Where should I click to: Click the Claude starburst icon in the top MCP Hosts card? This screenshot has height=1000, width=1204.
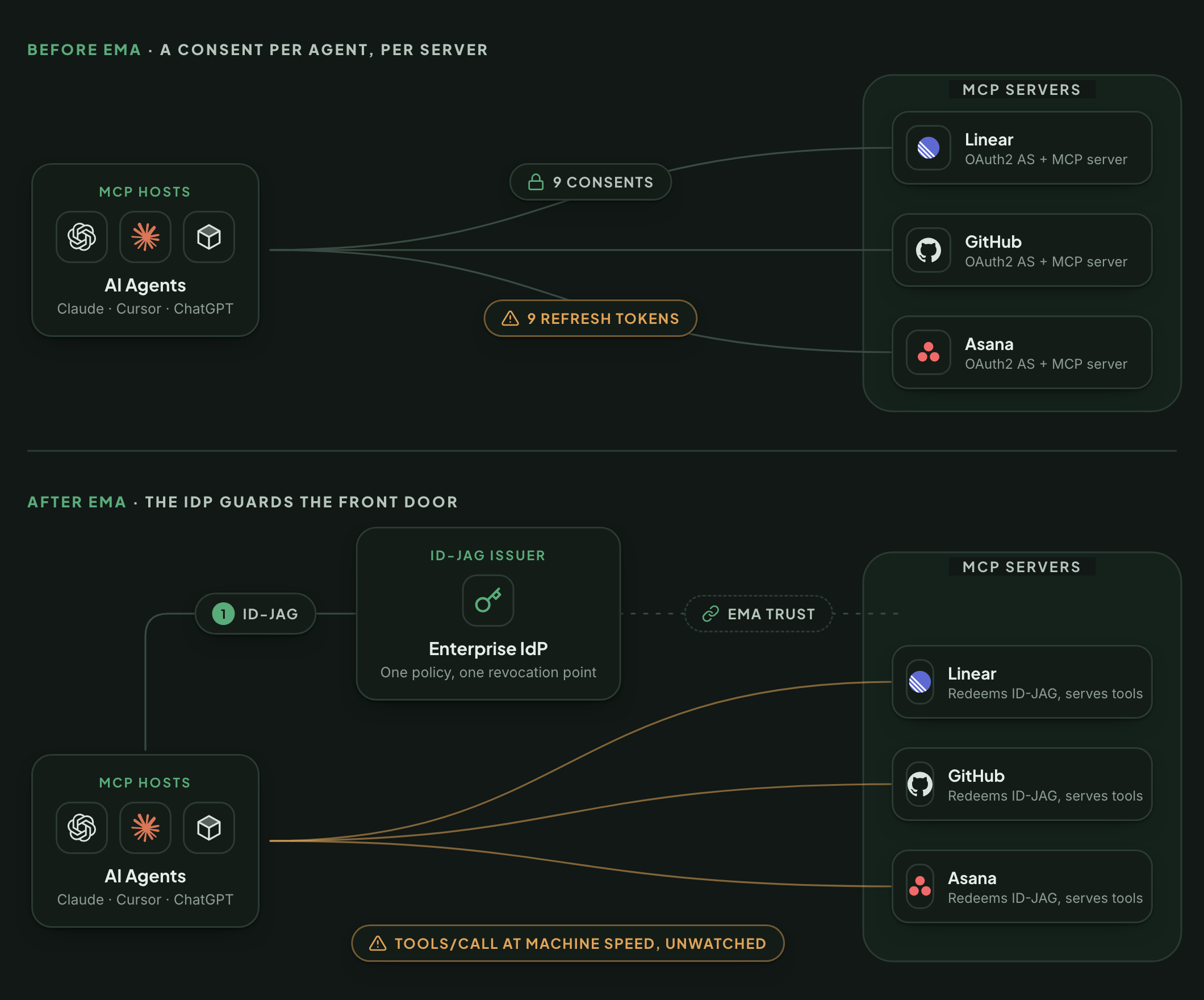pos(145,236)
